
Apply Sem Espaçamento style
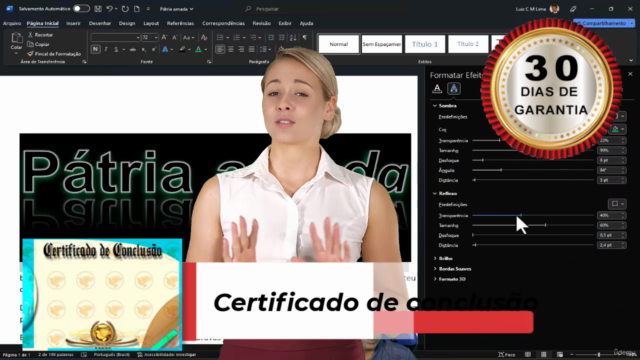pyautogui.click(x=382, y=44)
